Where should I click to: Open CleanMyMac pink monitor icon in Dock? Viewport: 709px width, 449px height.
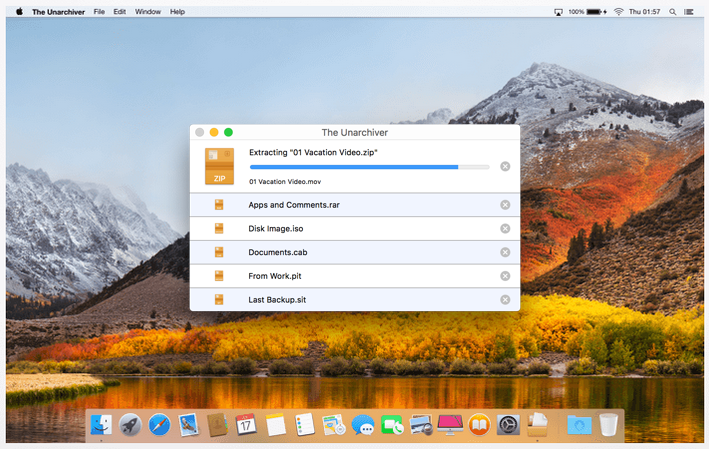[450, 425]
